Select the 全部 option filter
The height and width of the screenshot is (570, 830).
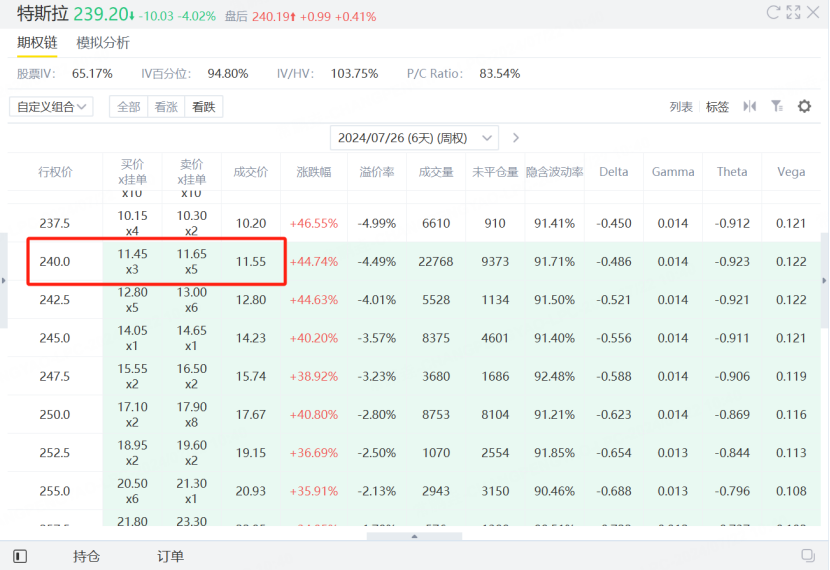(129, 107)
